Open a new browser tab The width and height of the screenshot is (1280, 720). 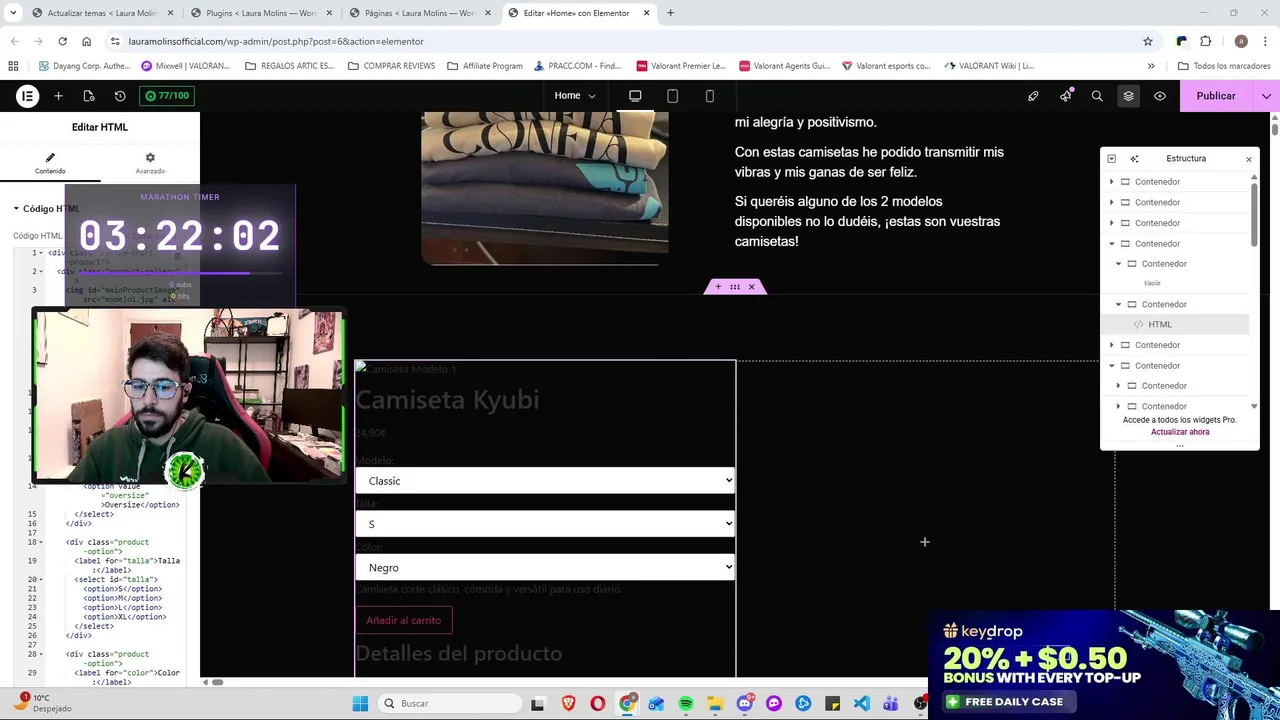point(670,13)
